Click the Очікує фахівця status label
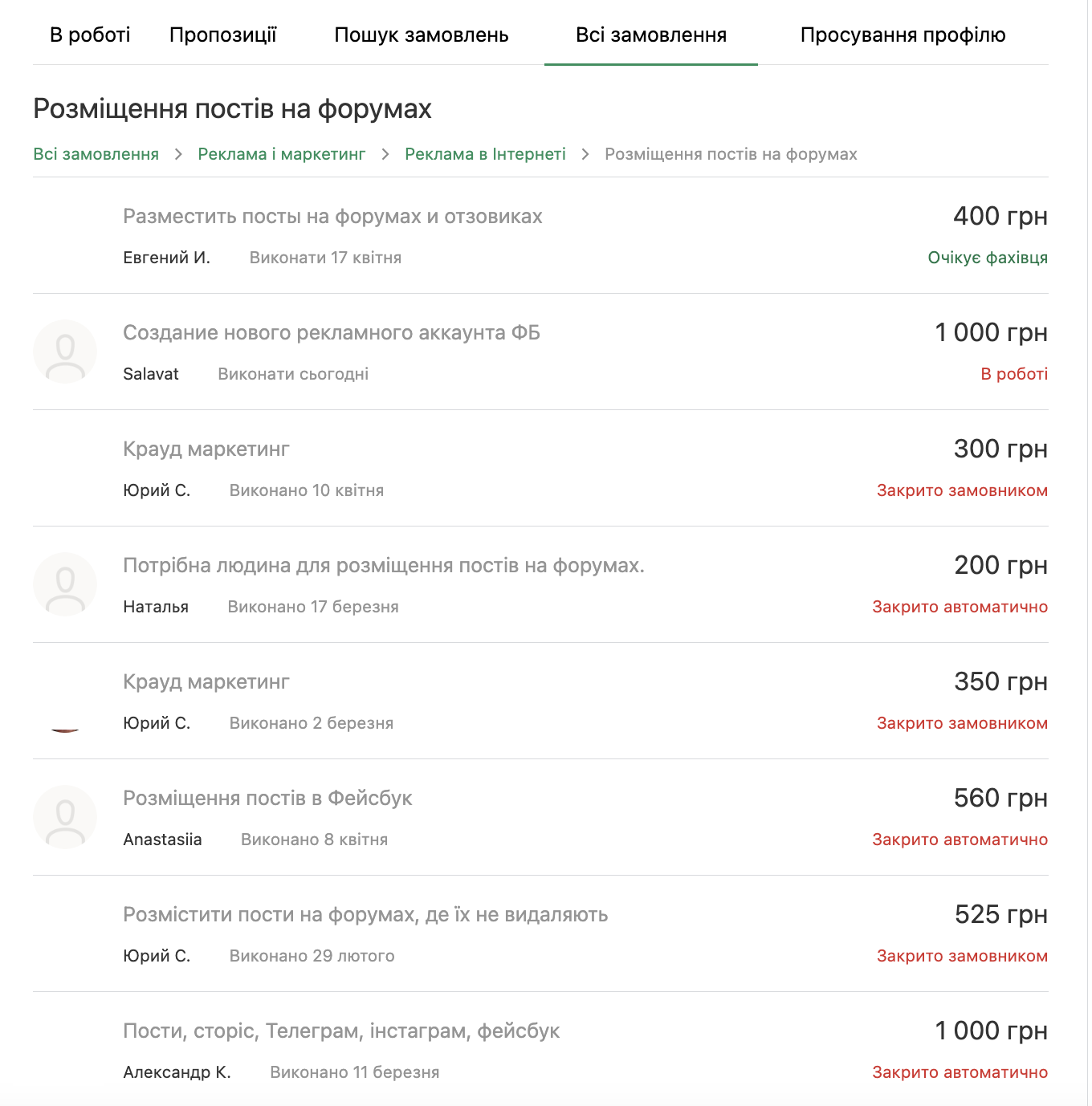The width and height of the screenshot is (1092, 1106). coord(988,258)
